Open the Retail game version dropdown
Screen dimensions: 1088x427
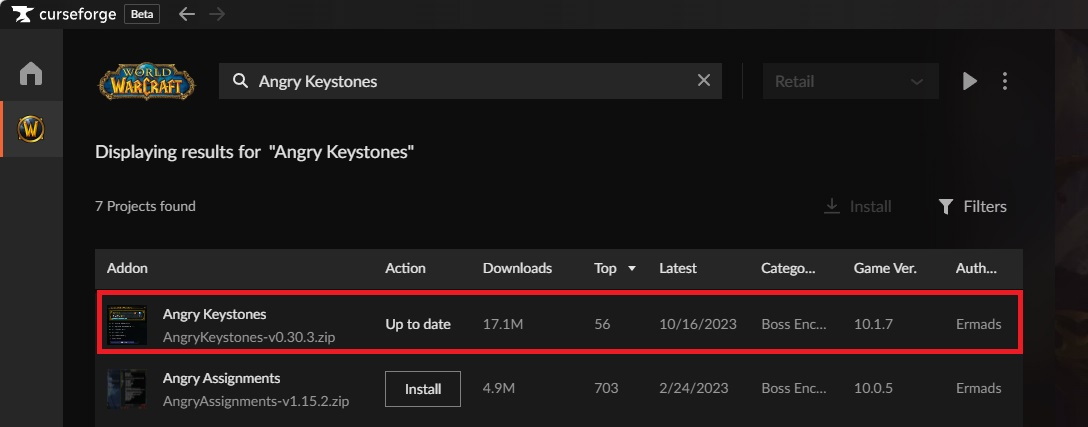(x=851, y=81)
